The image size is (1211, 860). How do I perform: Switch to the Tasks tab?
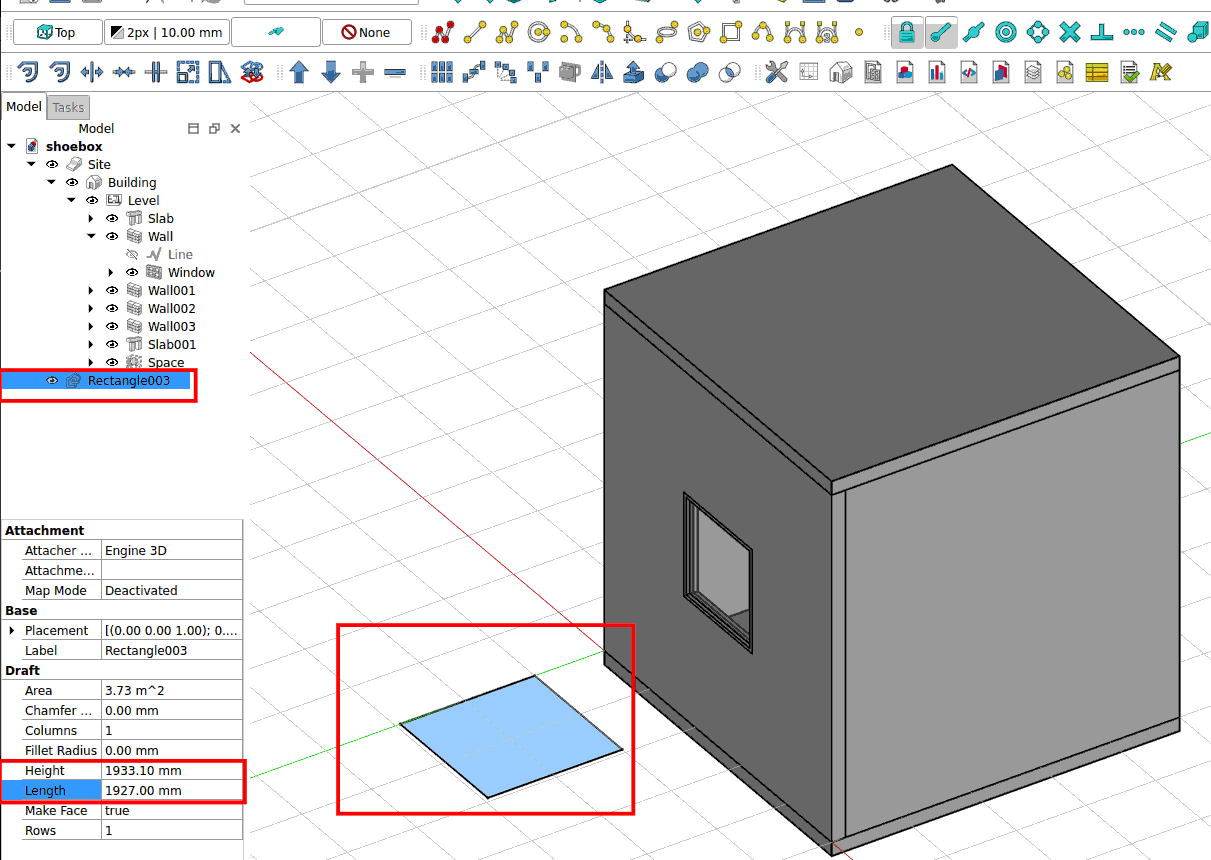(69, 107)
